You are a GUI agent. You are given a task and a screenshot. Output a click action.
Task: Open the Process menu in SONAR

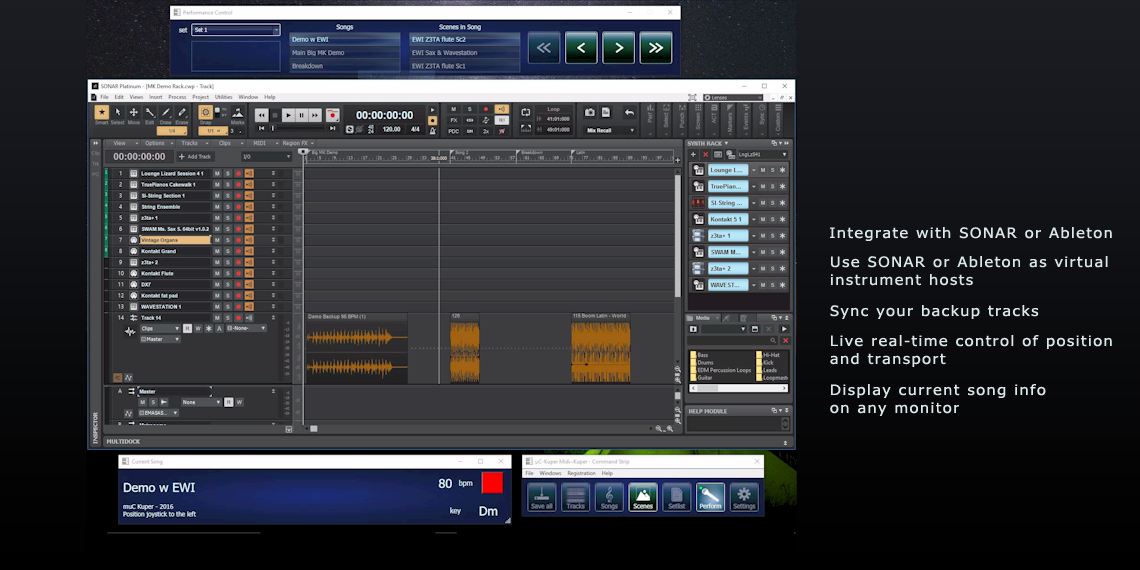[177, 97]
